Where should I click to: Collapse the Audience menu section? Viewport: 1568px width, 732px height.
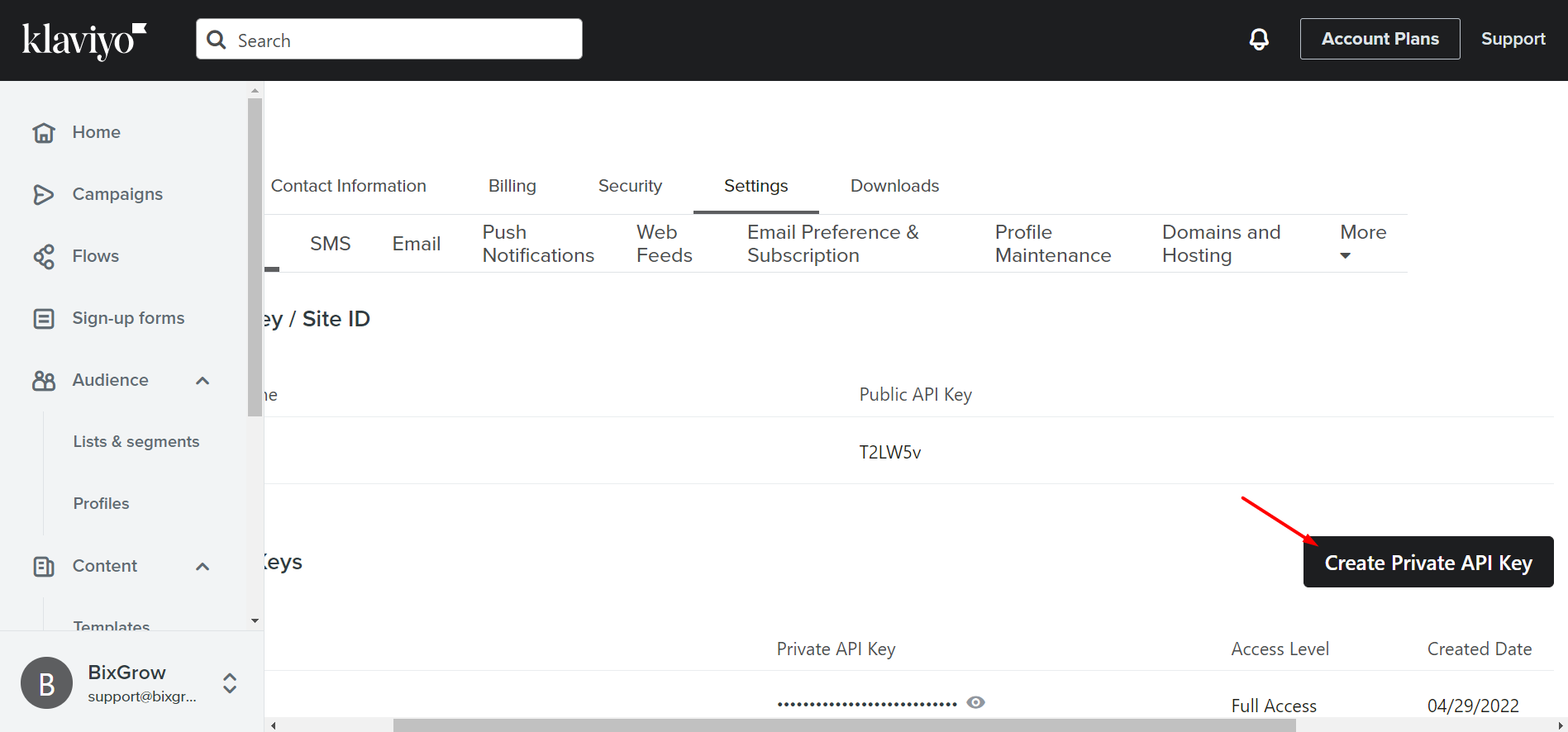tap(203, 380)
